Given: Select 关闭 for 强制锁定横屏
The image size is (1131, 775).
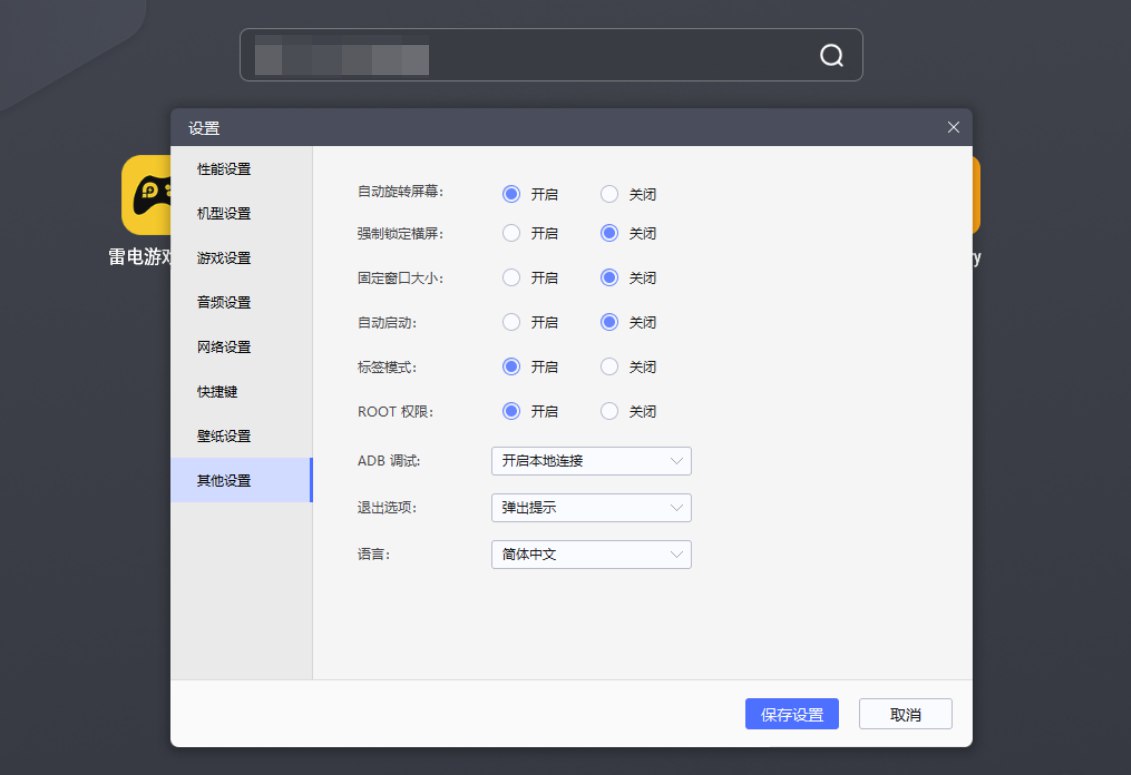Looking at the screenshot, I should (609, 233).
